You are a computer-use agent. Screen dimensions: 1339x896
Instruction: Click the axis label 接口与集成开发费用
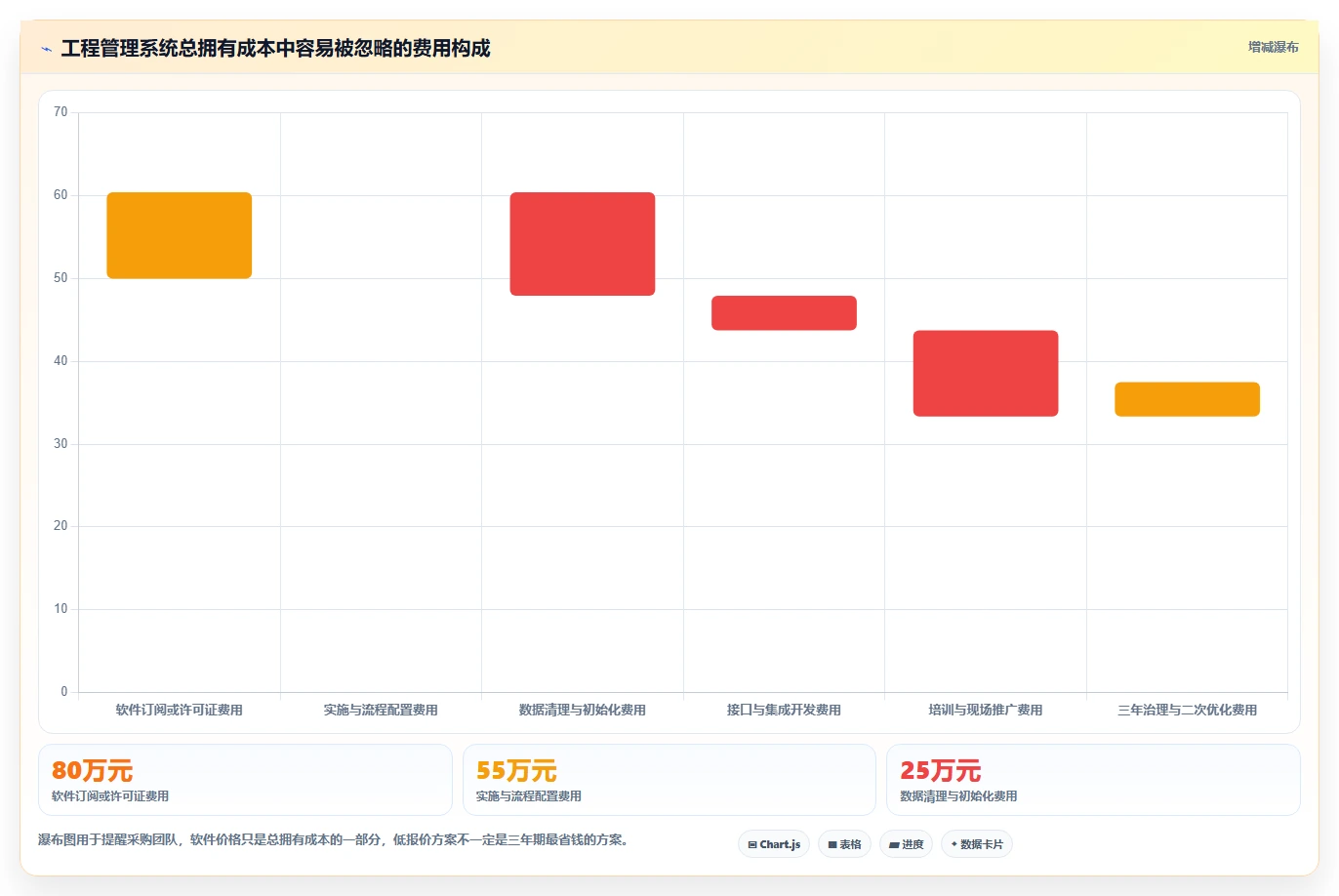coord(784,711)
